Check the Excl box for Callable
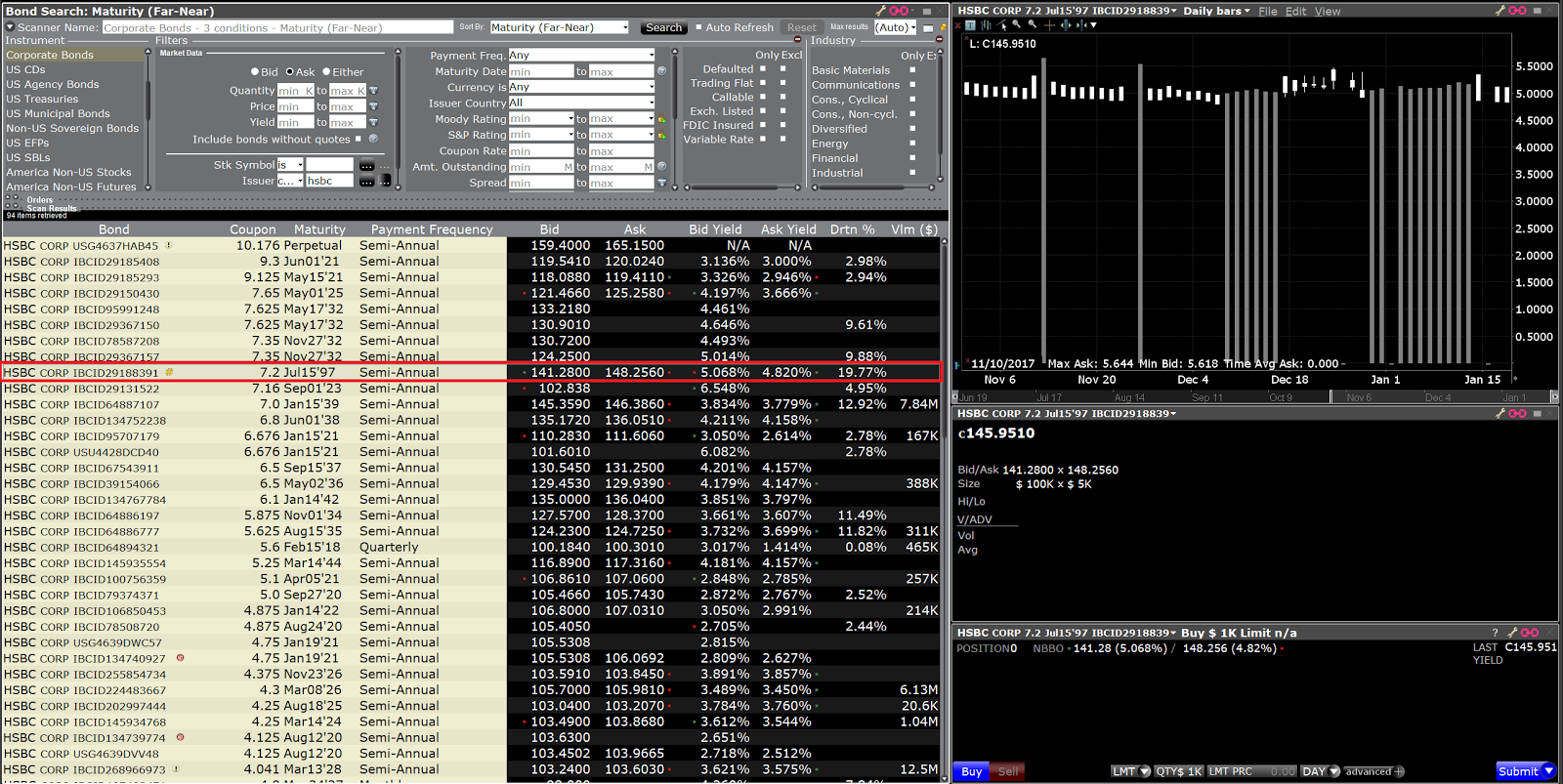Viewport: 1563px width, 784px height. (x=782, y=97)
